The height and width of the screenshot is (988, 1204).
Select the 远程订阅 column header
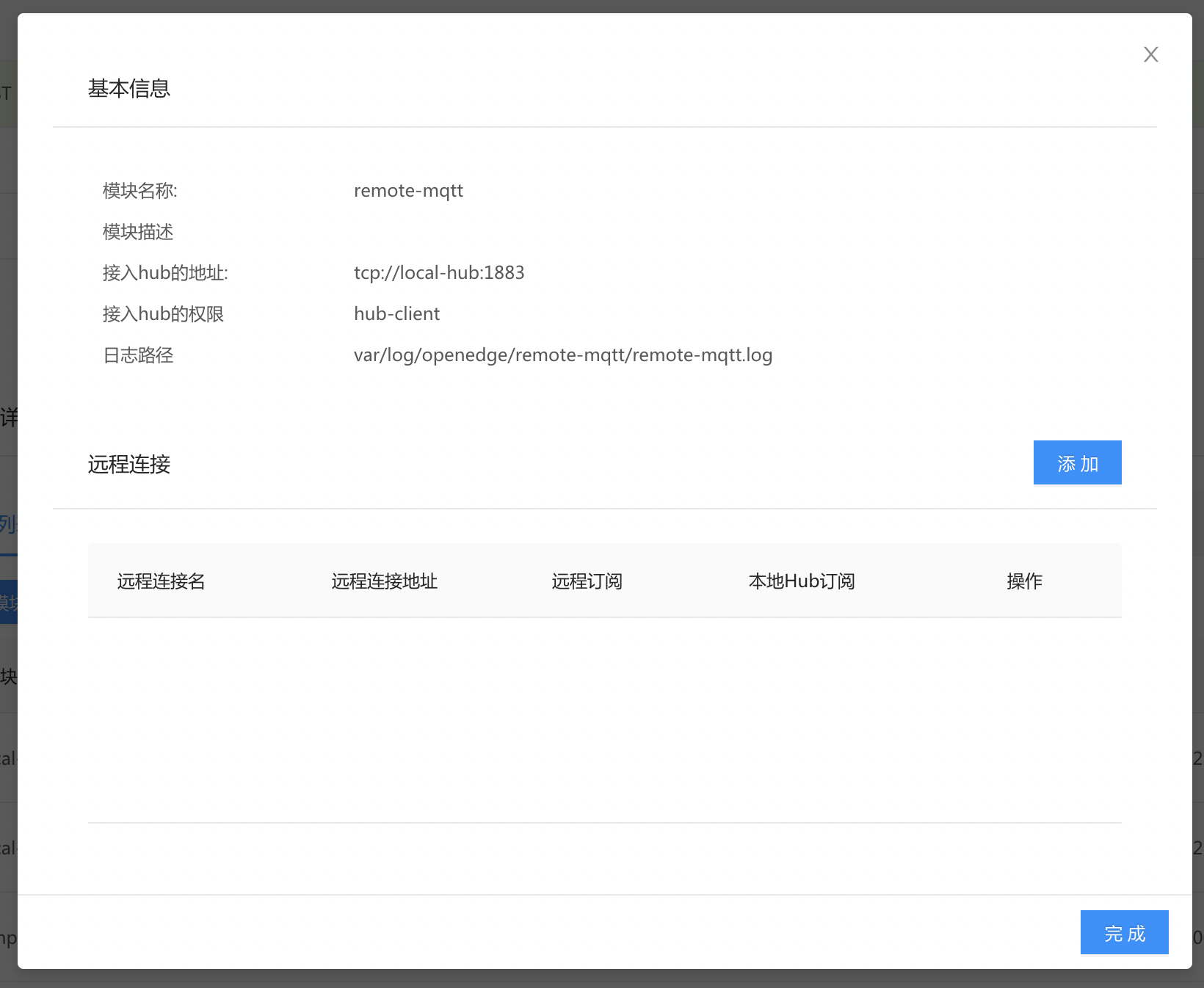[587, 581]
